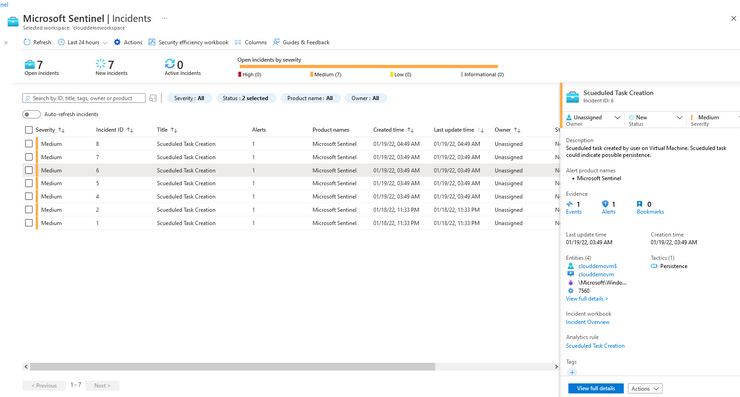Check the select-all checkbox in header

(x=29, y=130)
